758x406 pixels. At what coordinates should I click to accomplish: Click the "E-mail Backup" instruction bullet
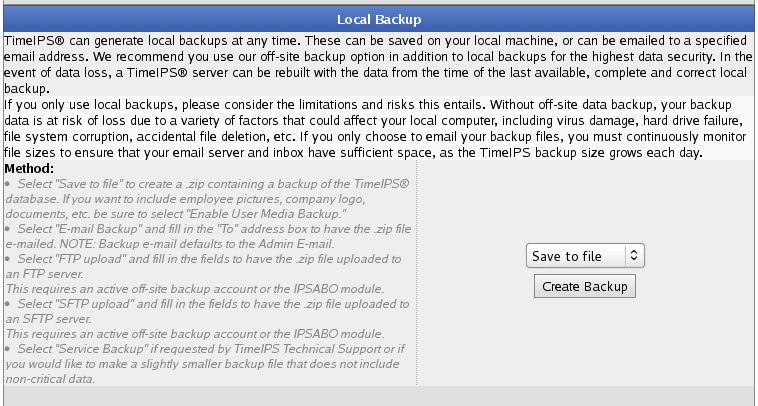[x=208, y=236]
